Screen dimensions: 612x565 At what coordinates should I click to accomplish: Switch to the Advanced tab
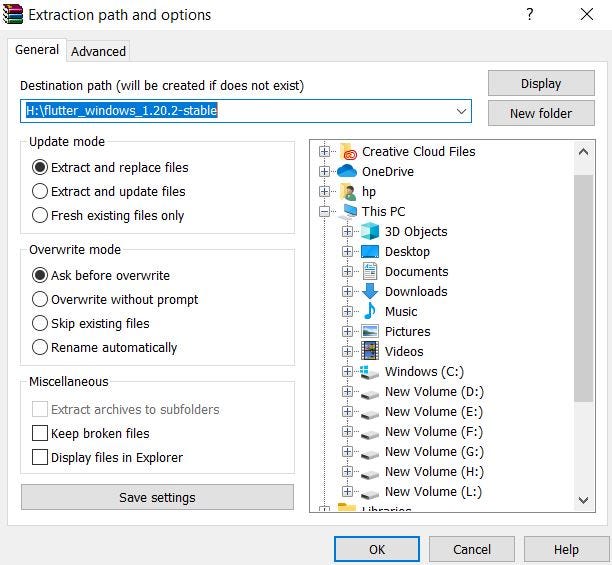tap(98, 51)
